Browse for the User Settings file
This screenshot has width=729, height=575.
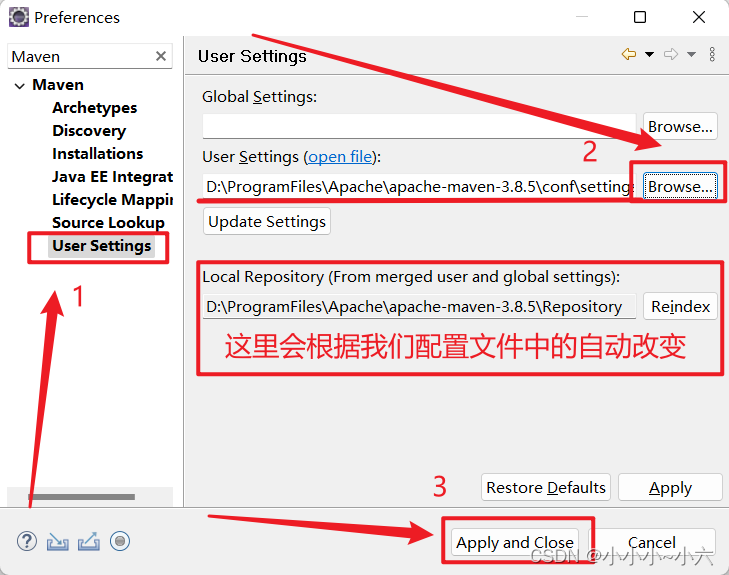point(680,186)
